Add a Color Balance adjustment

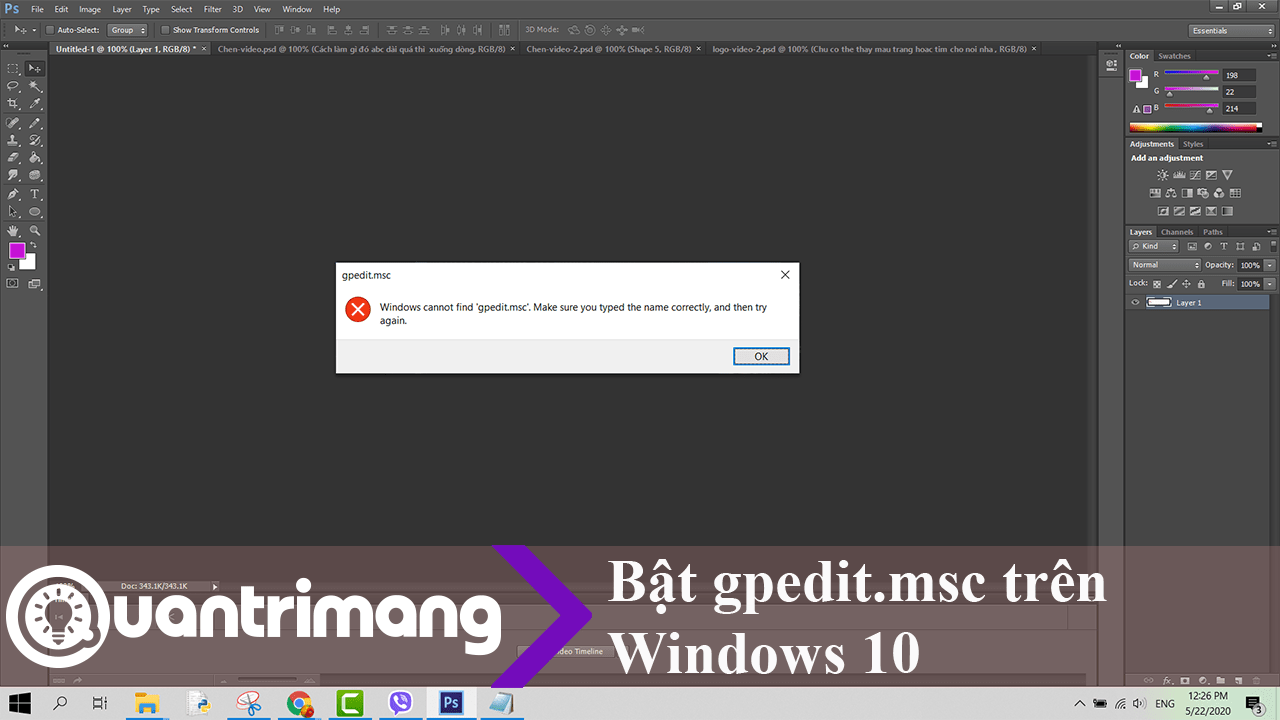pyautogui.click(x=1171, y=193)
